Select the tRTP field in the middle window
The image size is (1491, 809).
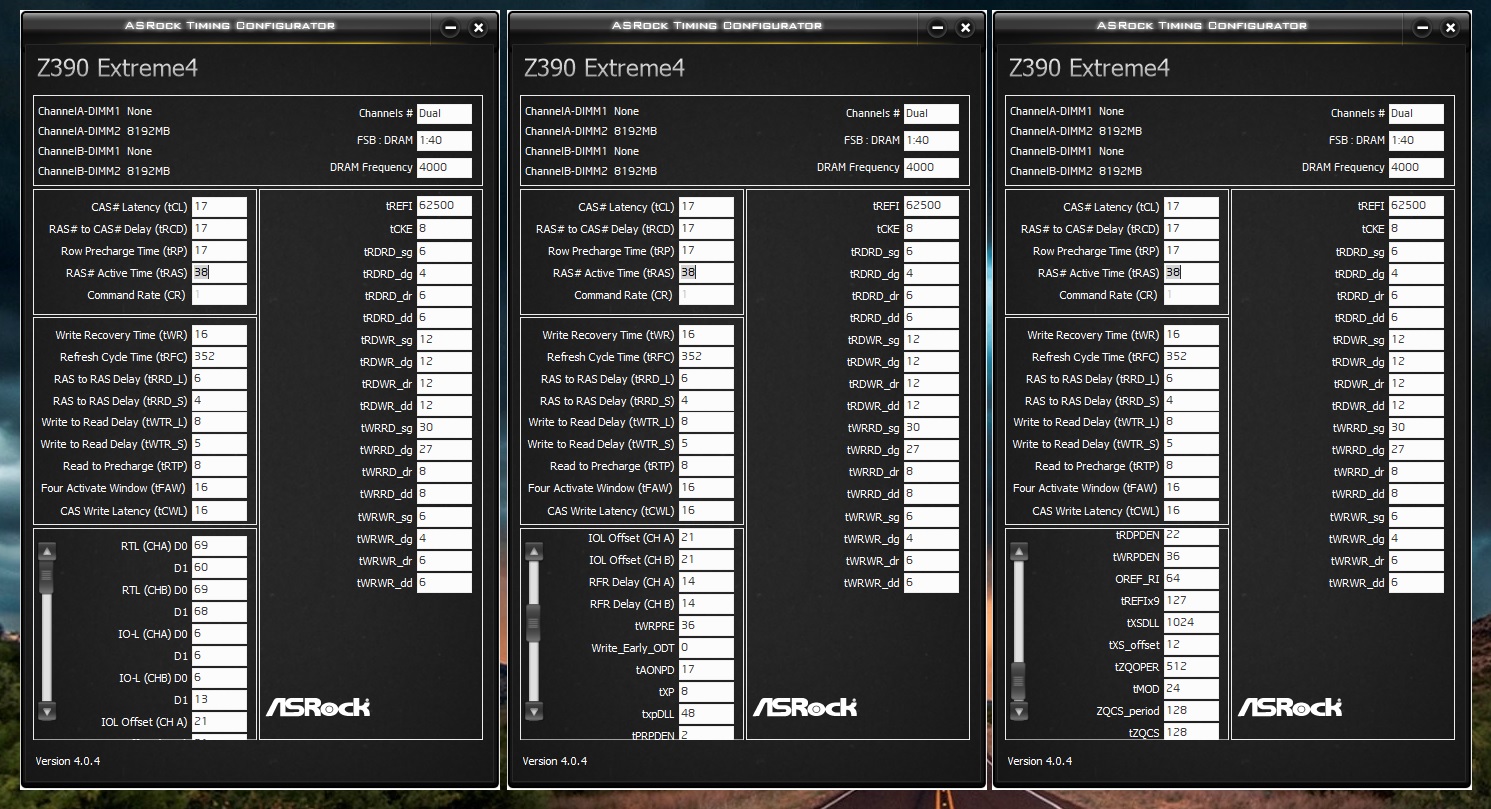pos(706,466)
